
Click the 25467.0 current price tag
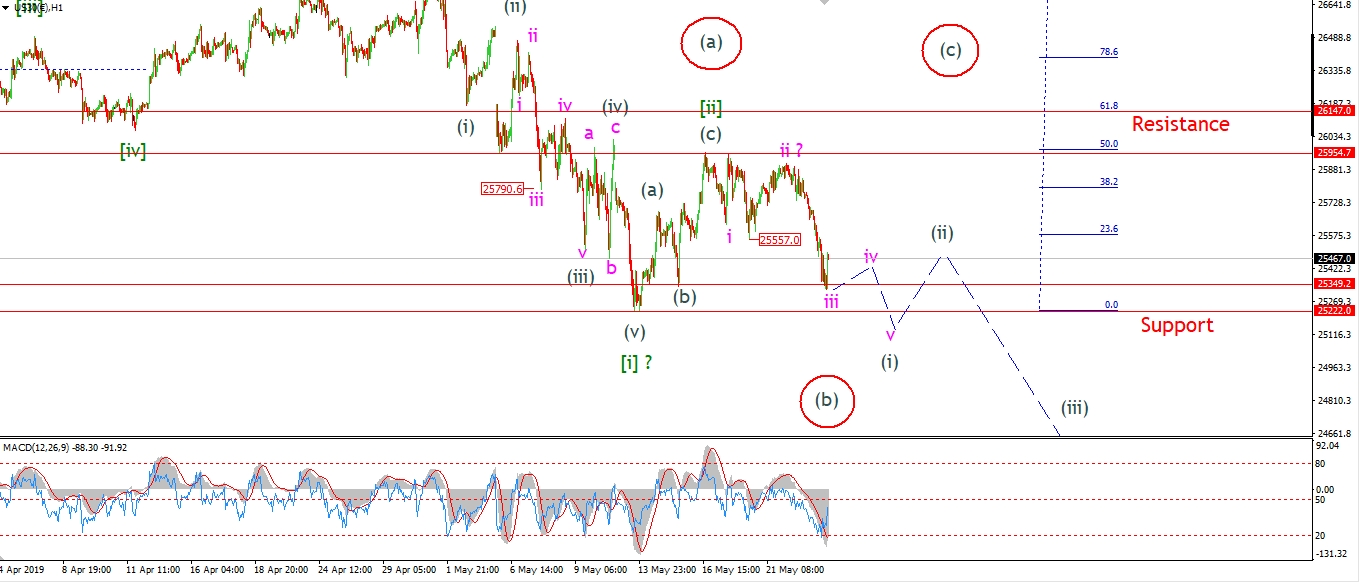pos(1335,258)
